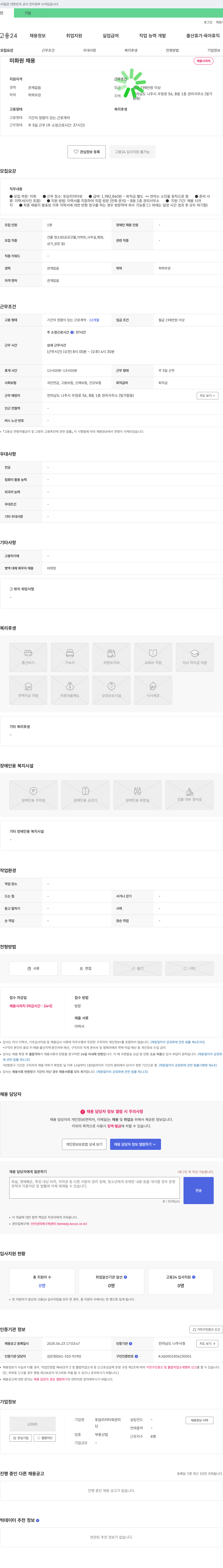The width and height of the screenshot is (223, 1568).
Task: Click the 고용24 입사지원 불가능 button
Action: 132,152
